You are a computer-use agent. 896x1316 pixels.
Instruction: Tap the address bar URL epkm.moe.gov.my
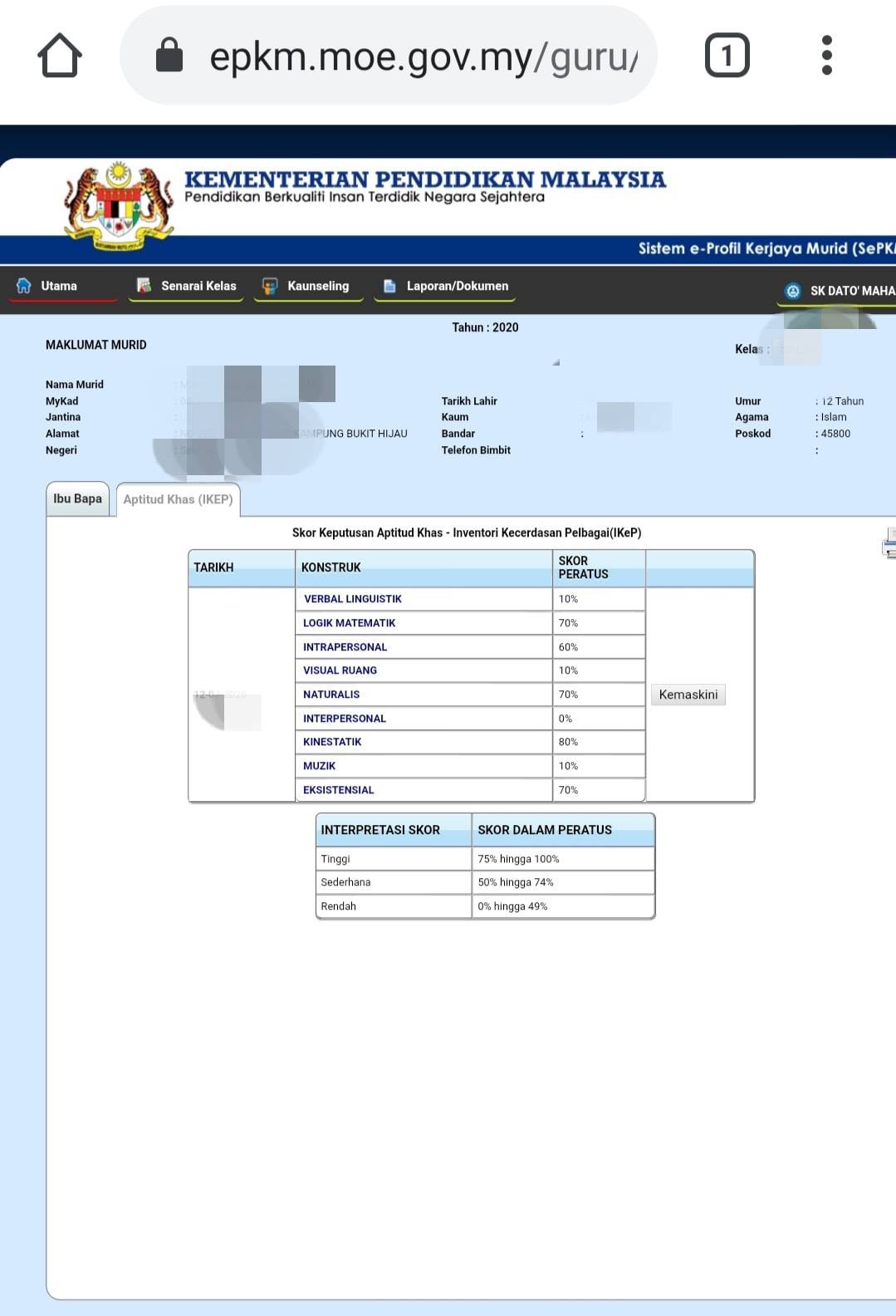pyautogui.click(x=424, y=56)
